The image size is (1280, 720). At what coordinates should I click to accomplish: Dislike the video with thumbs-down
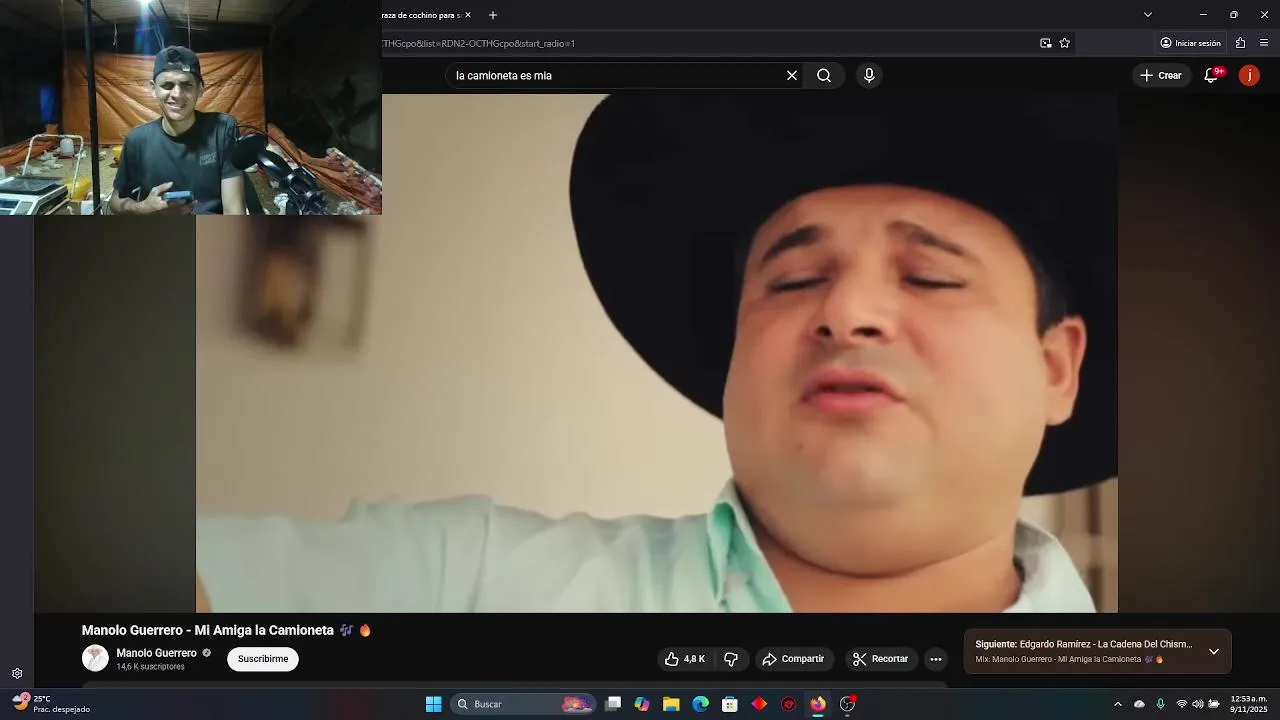pos(731,659)
